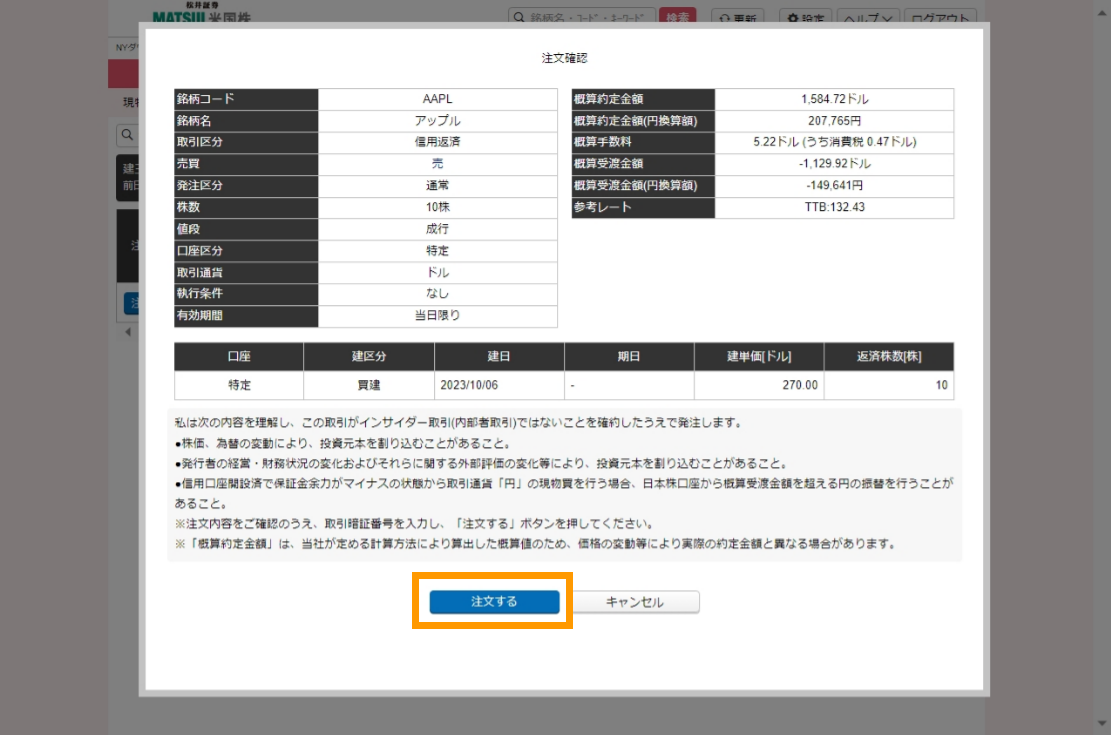
Task: Select the 買建 position type cell
Action: point(368,385)
